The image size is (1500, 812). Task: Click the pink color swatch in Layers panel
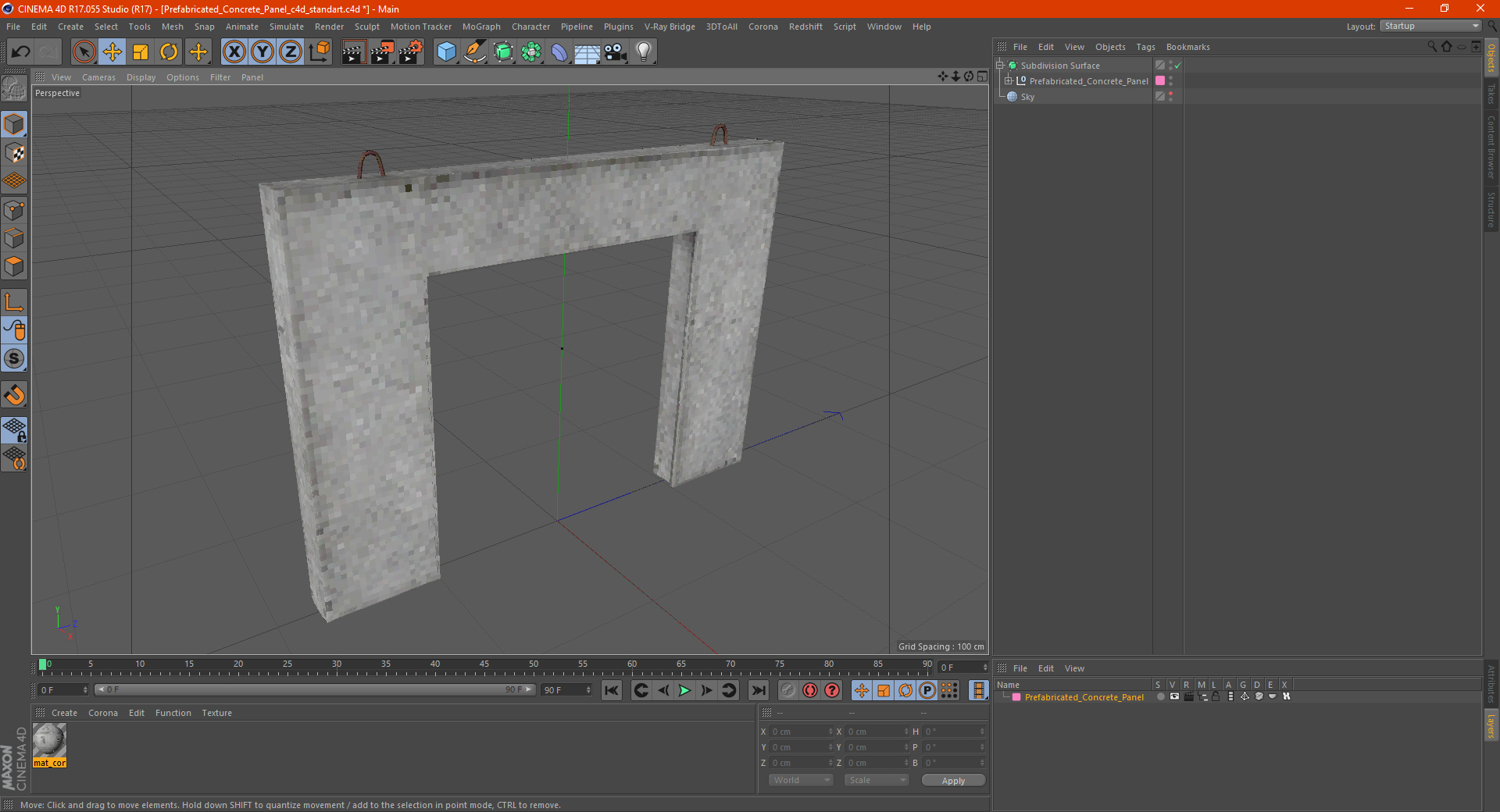pyautogui.click(x=1016, y=697)
